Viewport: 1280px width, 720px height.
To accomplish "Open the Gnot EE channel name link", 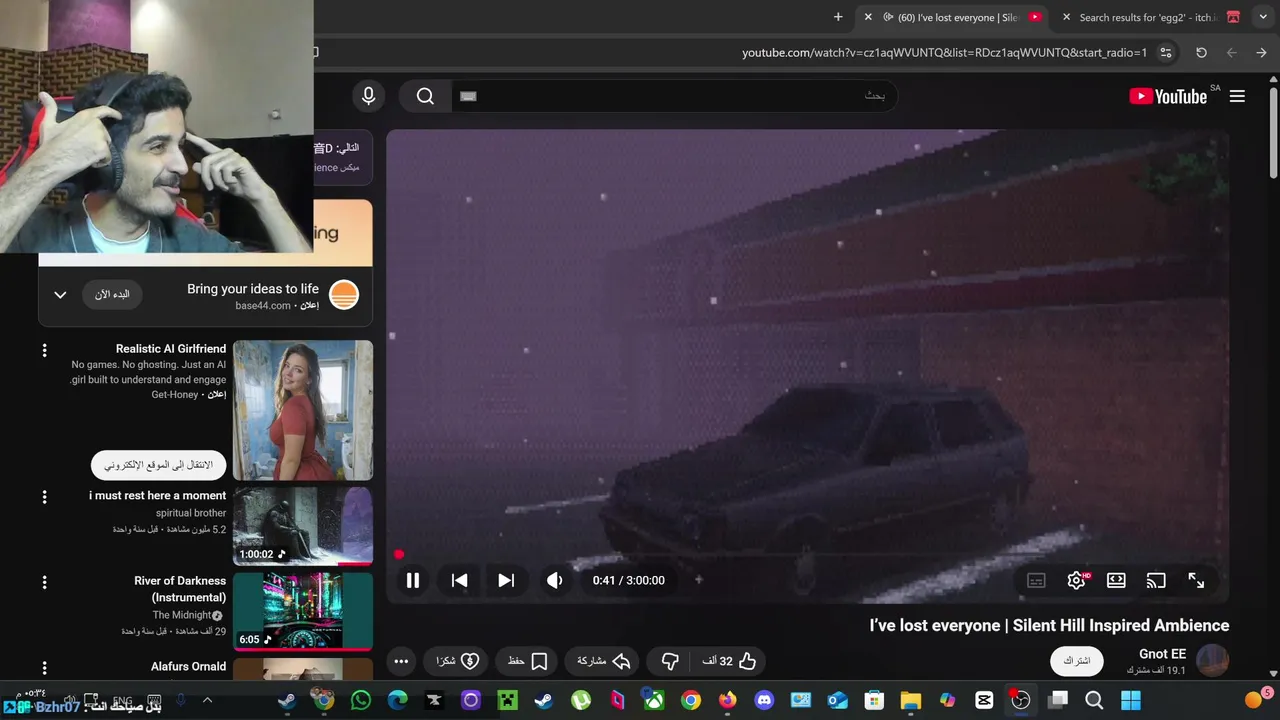I will 1162,654.
